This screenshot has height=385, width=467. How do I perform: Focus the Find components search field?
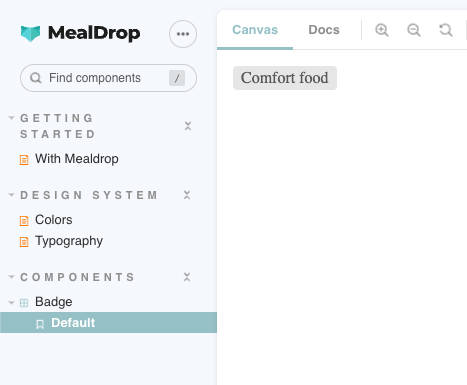(108, 78)
